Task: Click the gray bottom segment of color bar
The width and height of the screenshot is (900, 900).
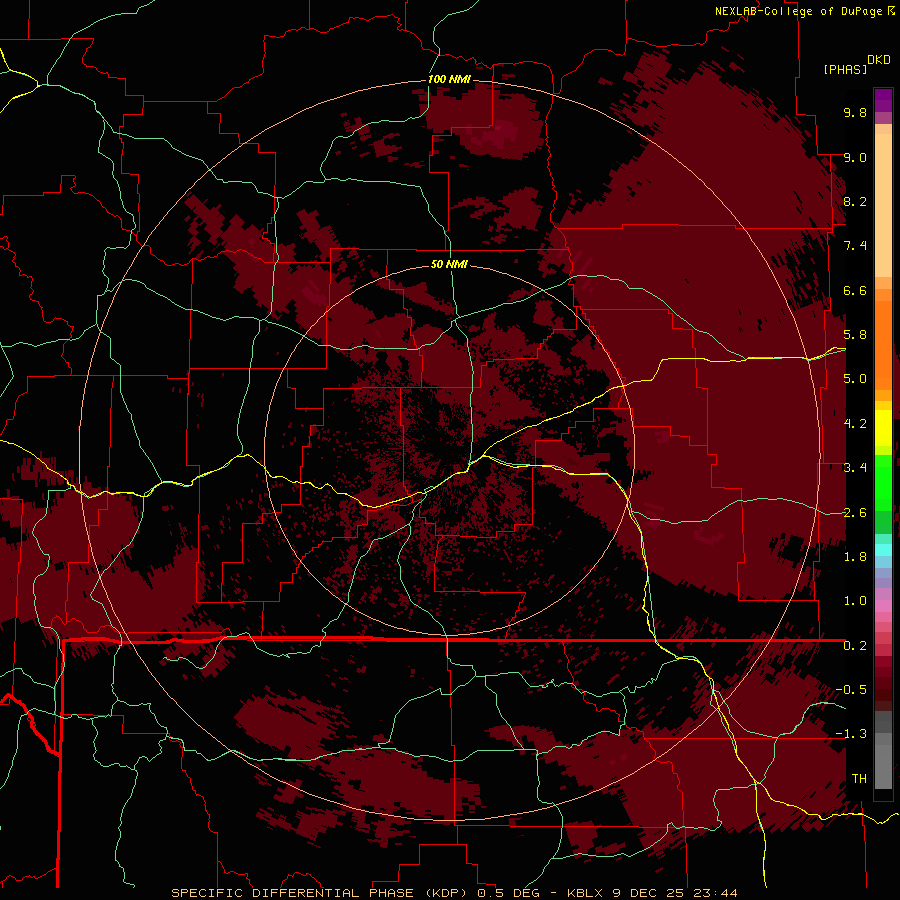Action: [x=883, y=766]
